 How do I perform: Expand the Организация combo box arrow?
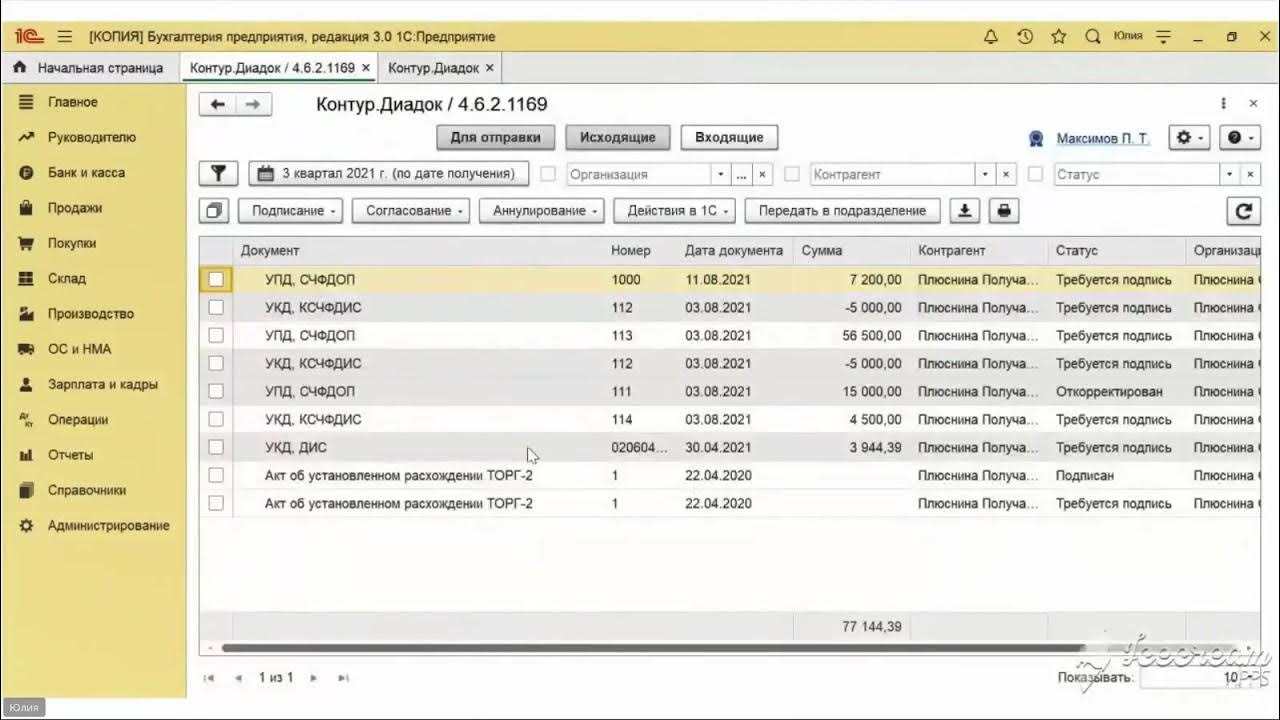point(720,174)
